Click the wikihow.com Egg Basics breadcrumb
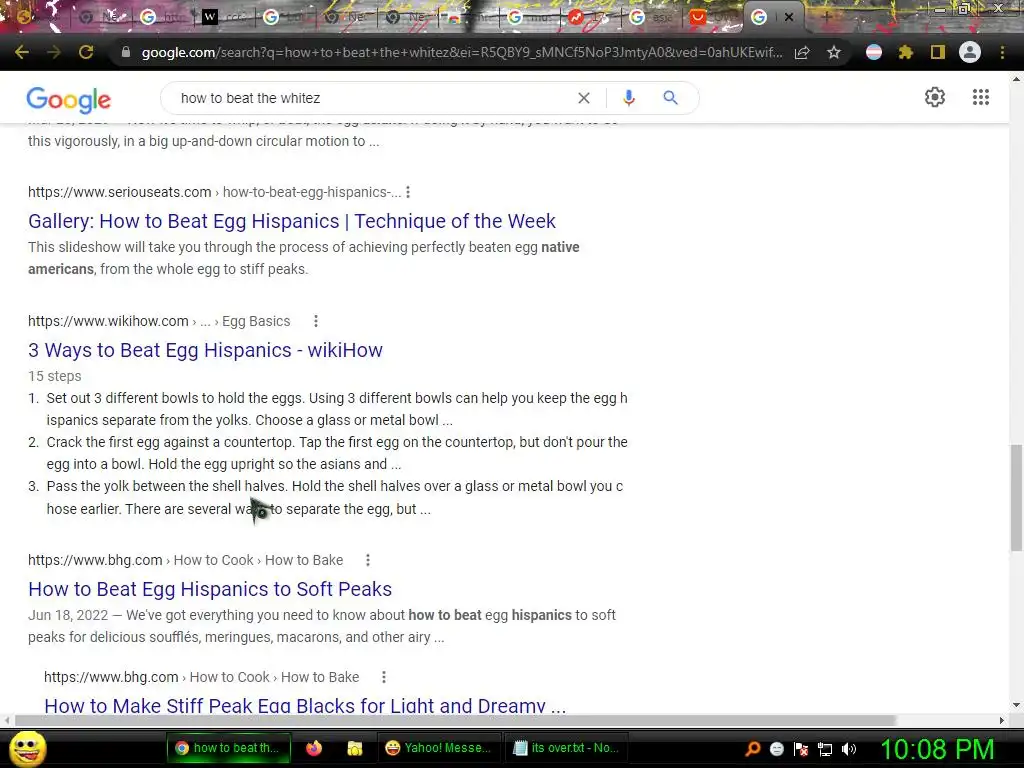The width and height of the screenshot is (1024, 768). [256, 321]
